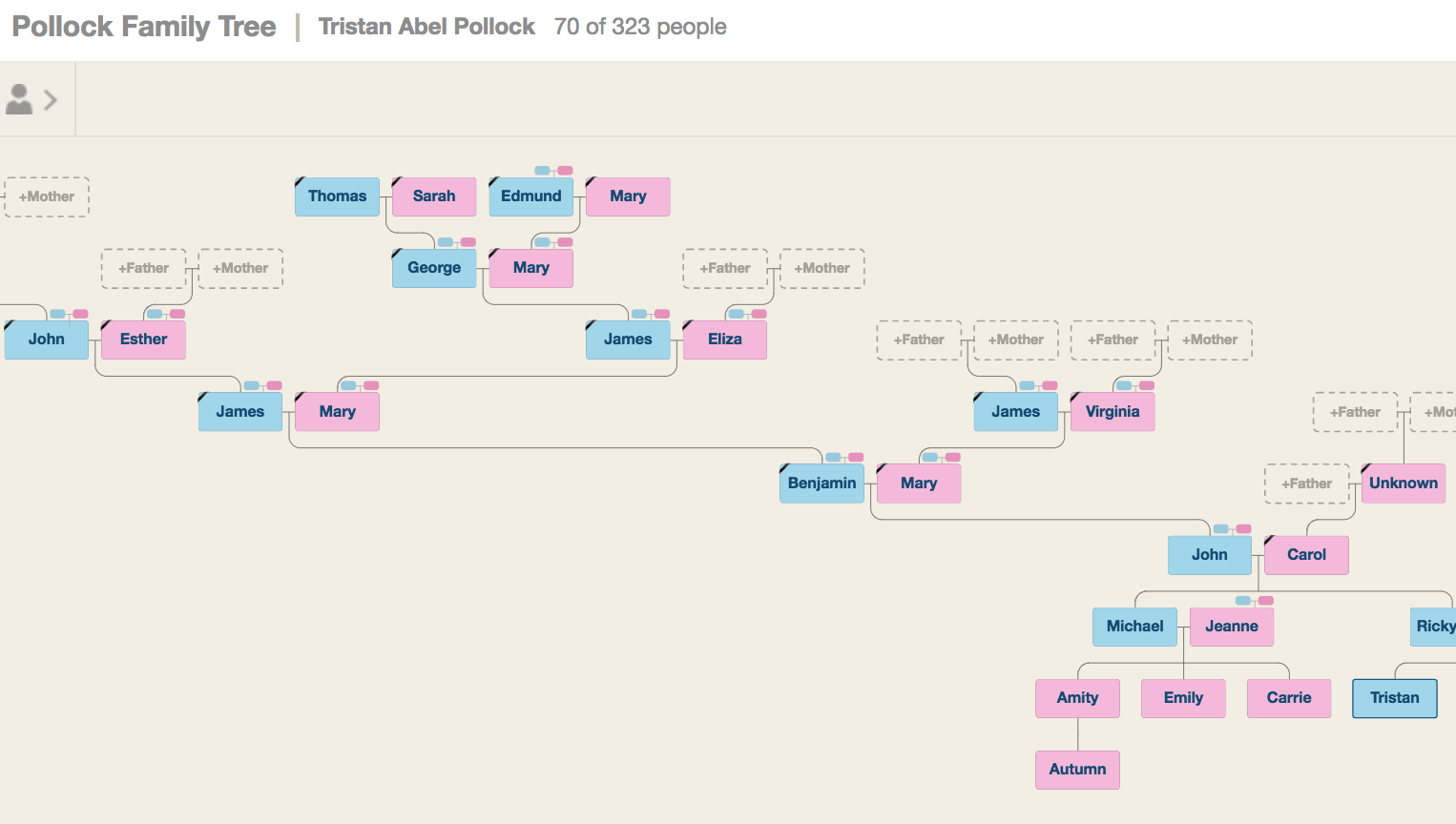Add a mother for Eliza
The image size is (1456, 824).
(822, 268)
